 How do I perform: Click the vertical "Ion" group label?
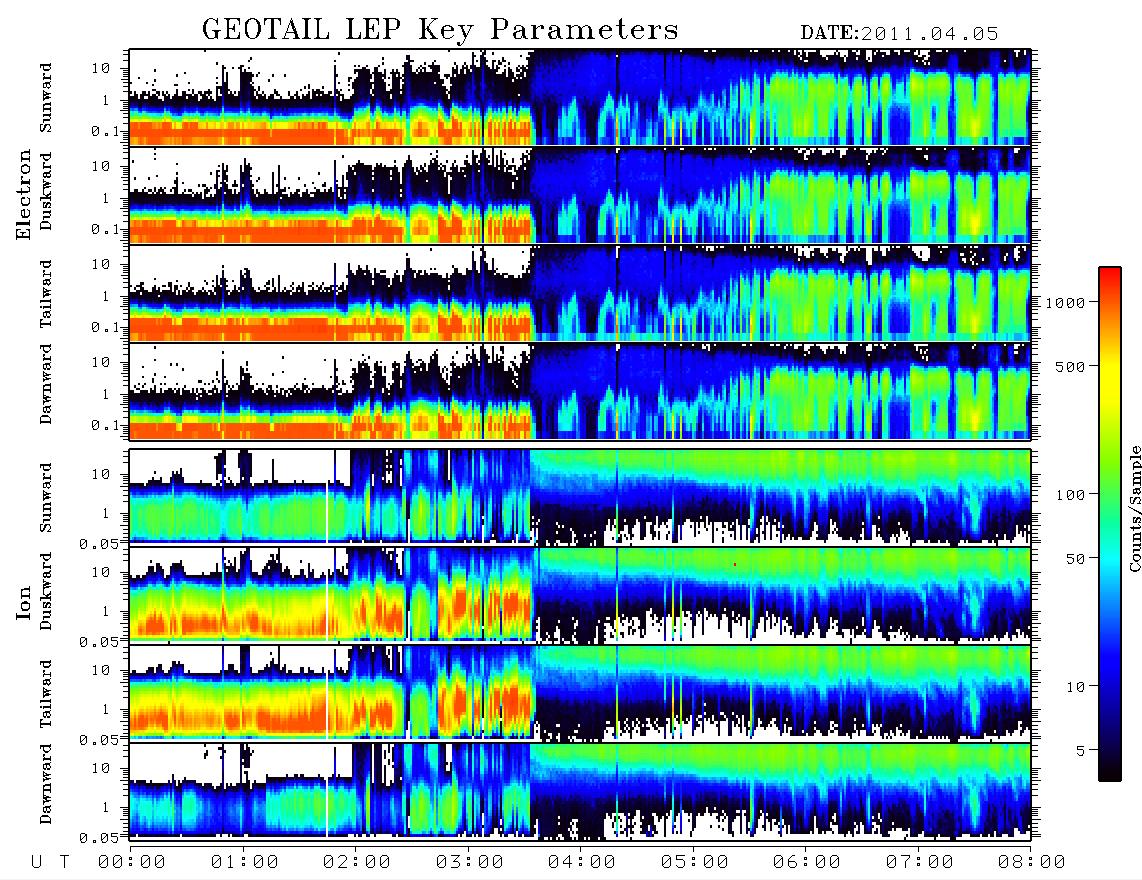24,602
